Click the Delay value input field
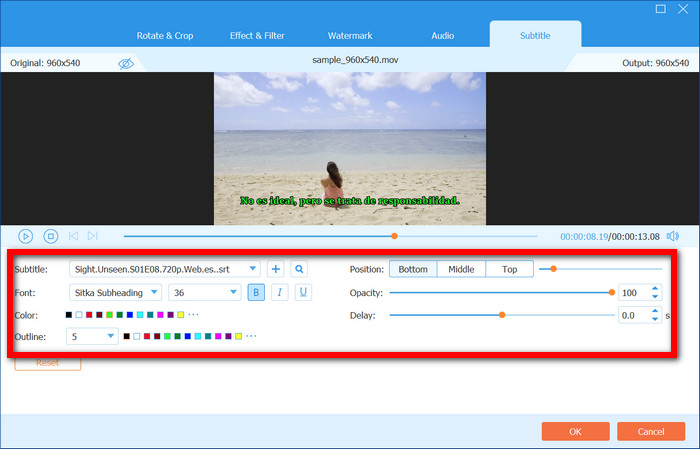Viewport: 700px width, 449px height. click(x=632, y=315)
